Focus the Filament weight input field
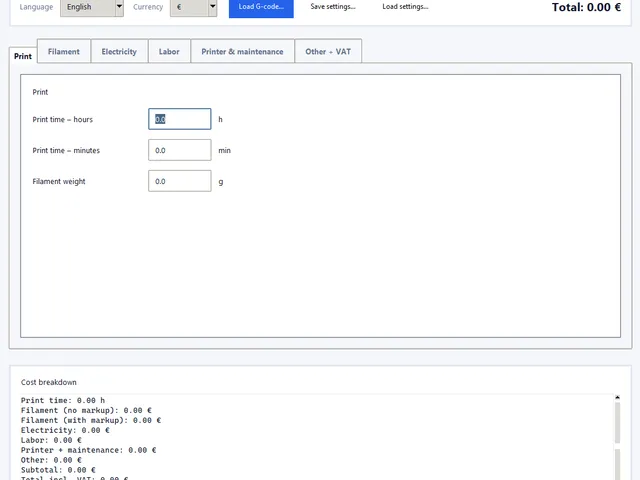 point(180,181)
